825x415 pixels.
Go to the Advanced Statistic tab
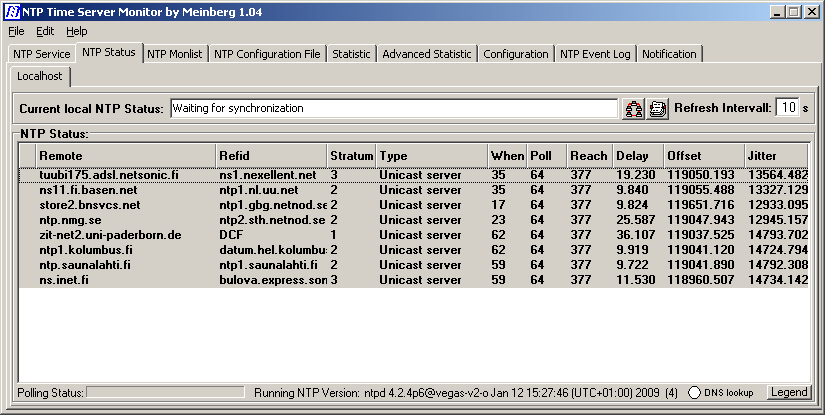(427, 54)
